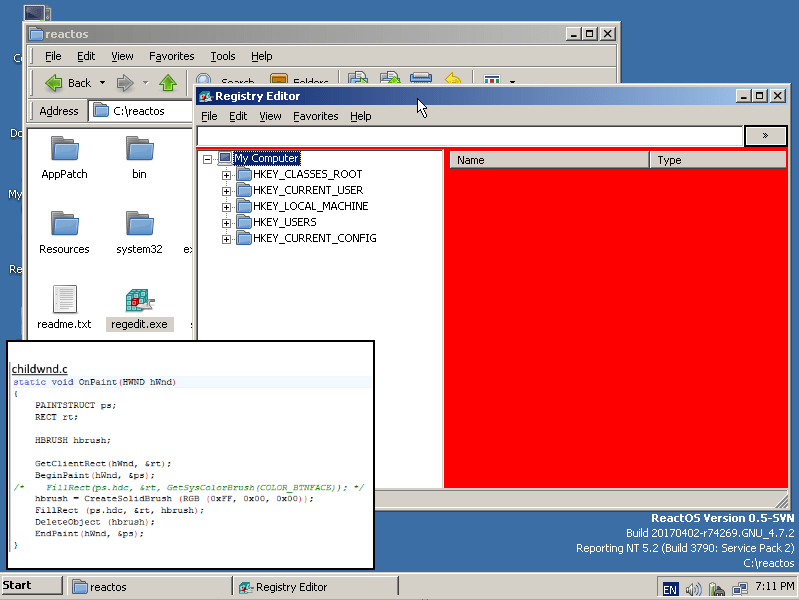Click the 7:11 PM clock
The image size is (799, 600).
click(x=774, y=586)
